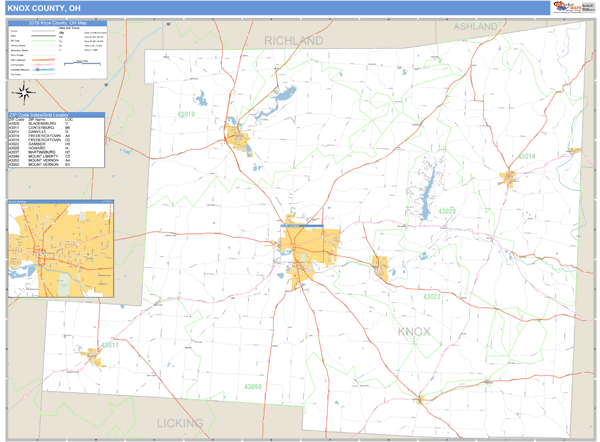Click the KNOX county label

(x=413, y=331)
